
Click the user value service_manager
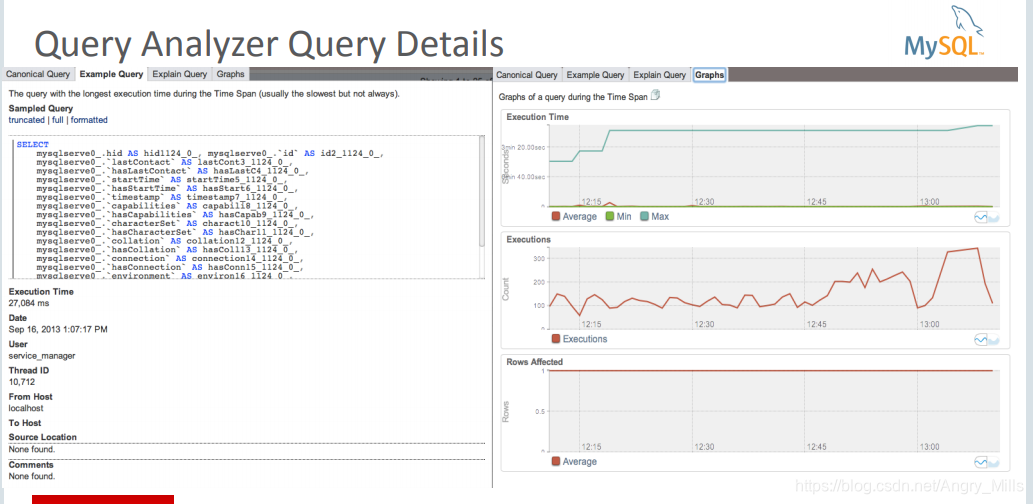point(42,356)
